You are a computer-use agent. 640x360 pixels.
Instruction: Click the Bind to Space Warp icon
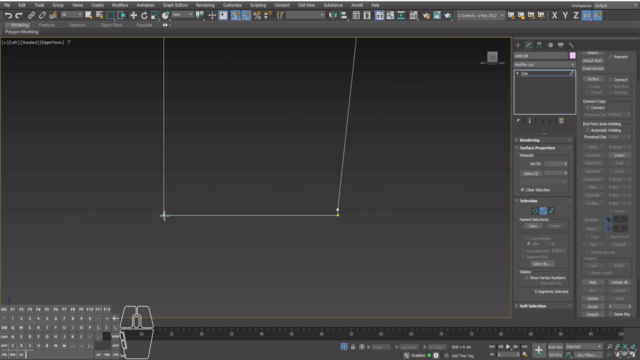[53, 16]
